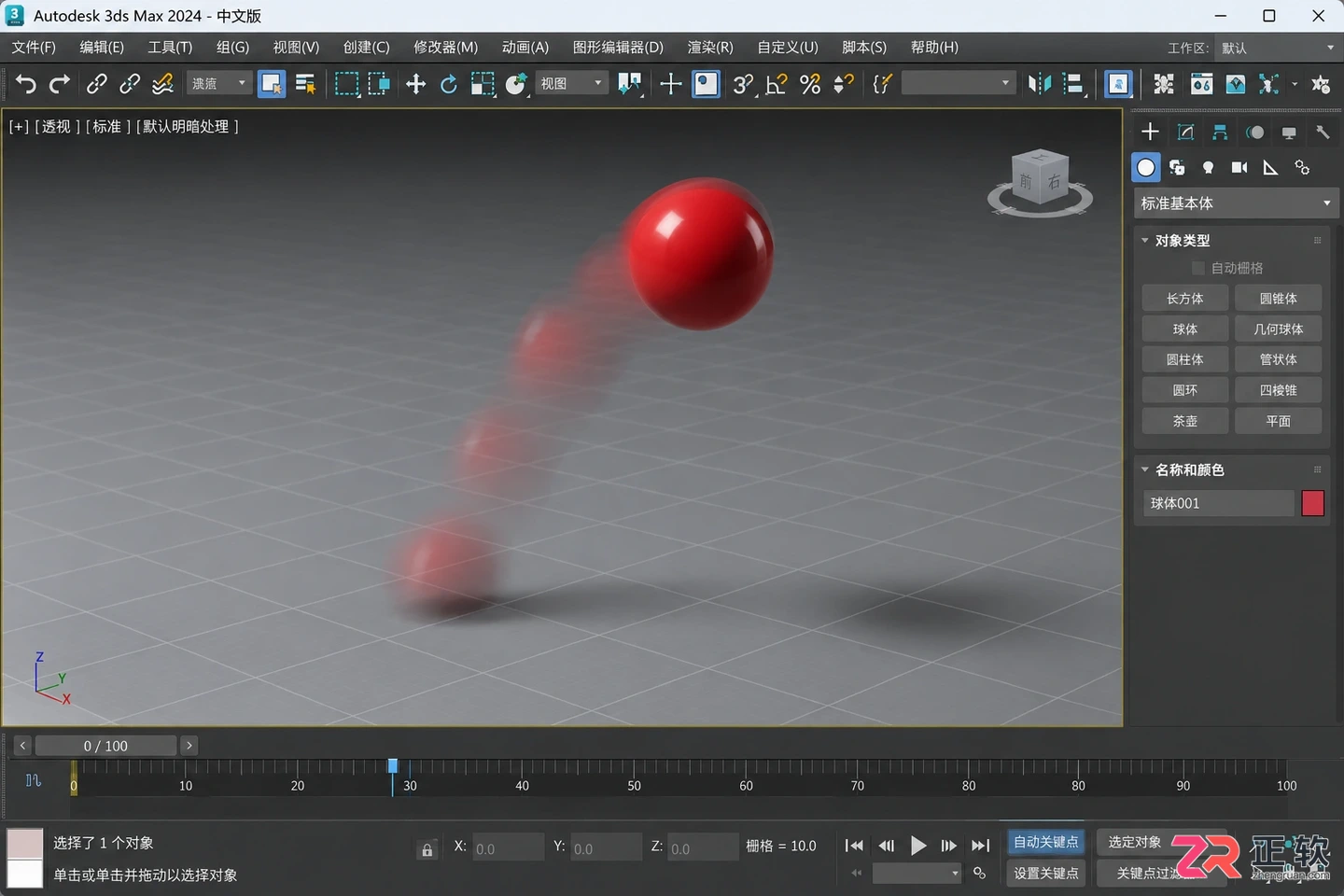Select the Lights category bulb icon
This screenshot has width=1344, height=896.
1208,167
